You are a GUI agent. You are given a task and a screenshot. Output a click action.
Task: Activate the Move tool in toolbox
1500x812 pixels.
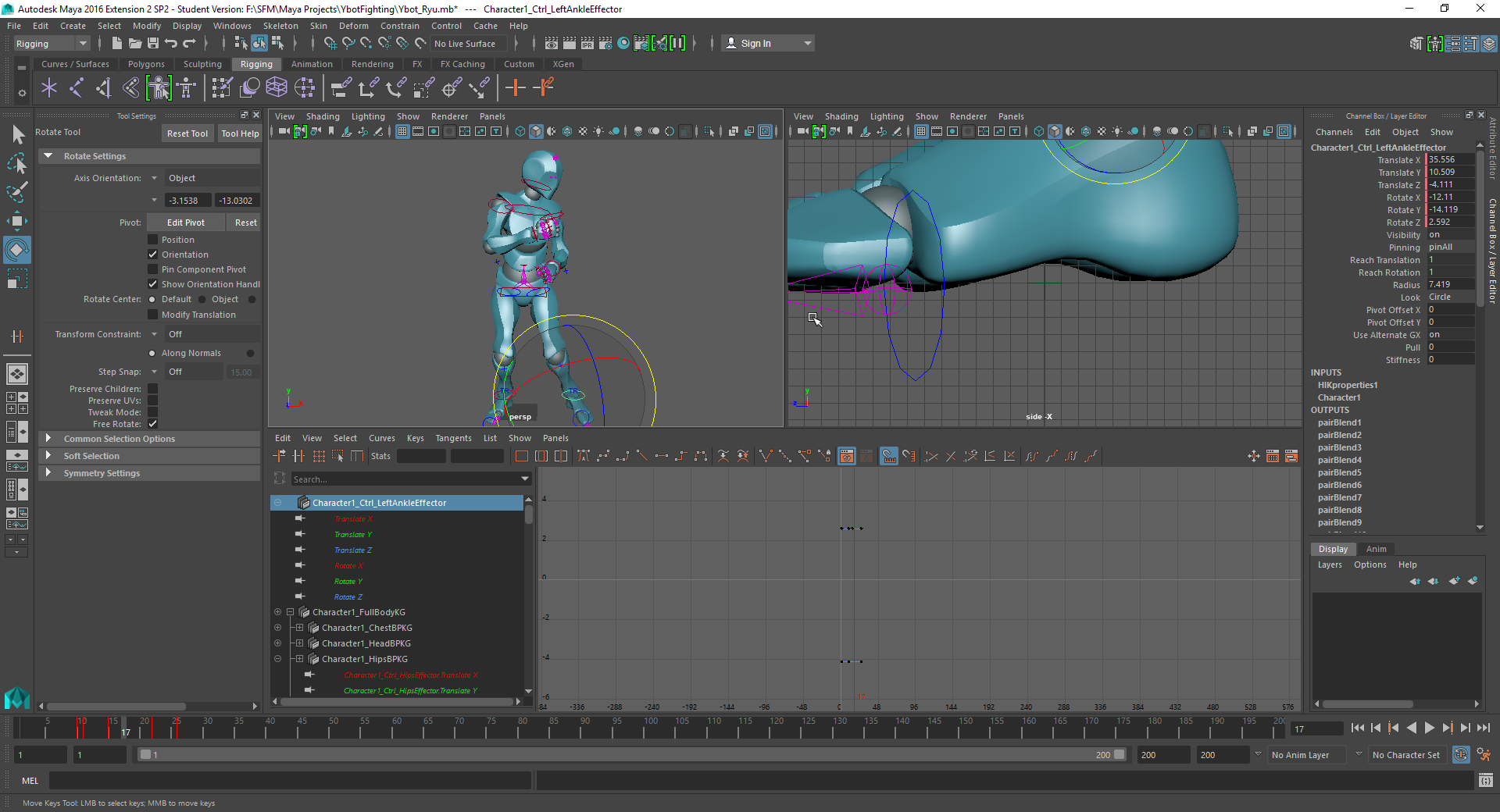(x=18, y=221)
